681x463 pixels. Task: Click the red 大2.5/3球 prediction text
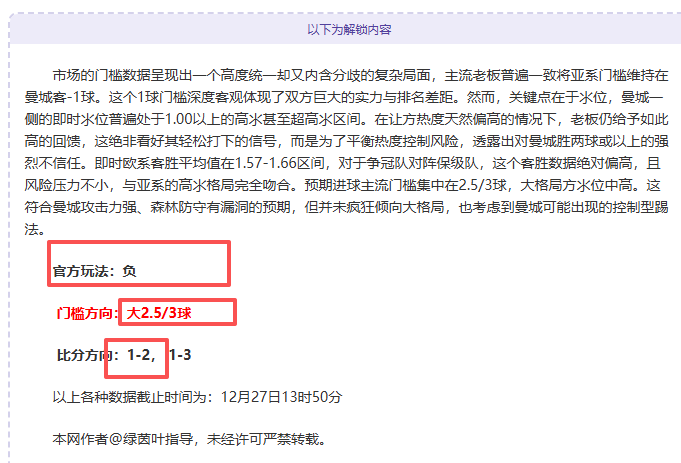pos(158,313)
